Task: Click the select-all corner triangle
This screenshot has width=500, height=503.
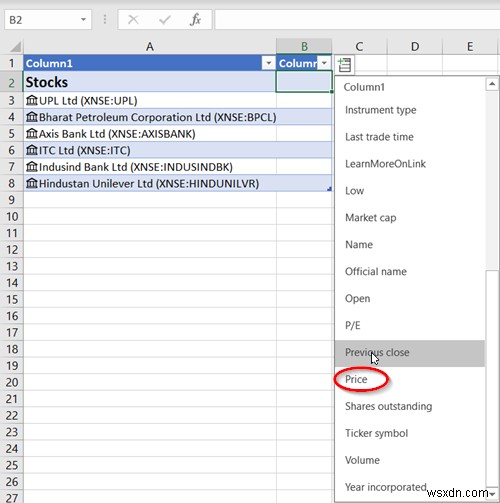Action: [x=15, y=47]
